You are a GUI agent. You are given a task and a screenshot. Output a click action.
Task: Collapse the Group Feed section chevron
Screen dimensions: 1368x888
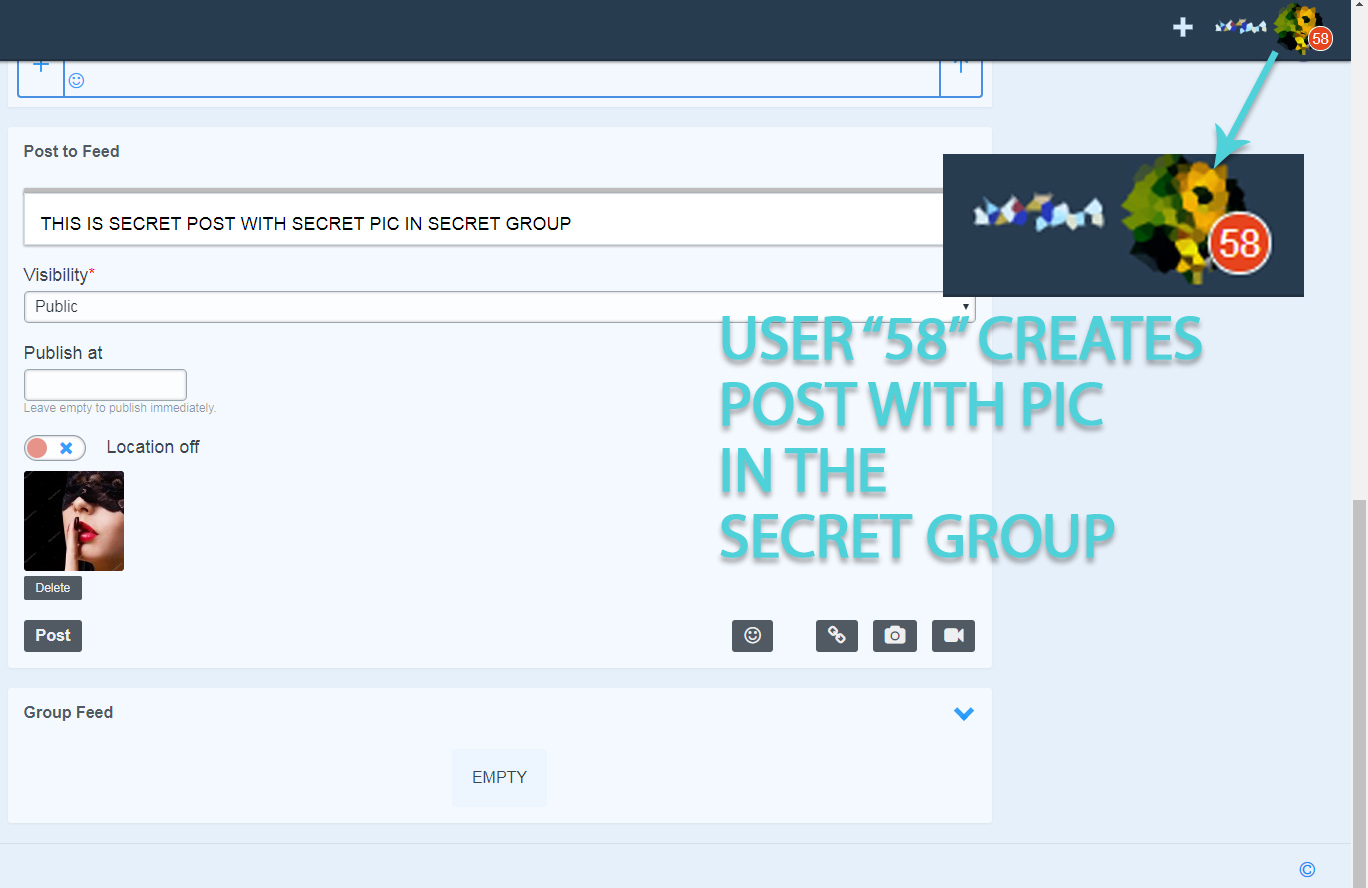[963, 714]
